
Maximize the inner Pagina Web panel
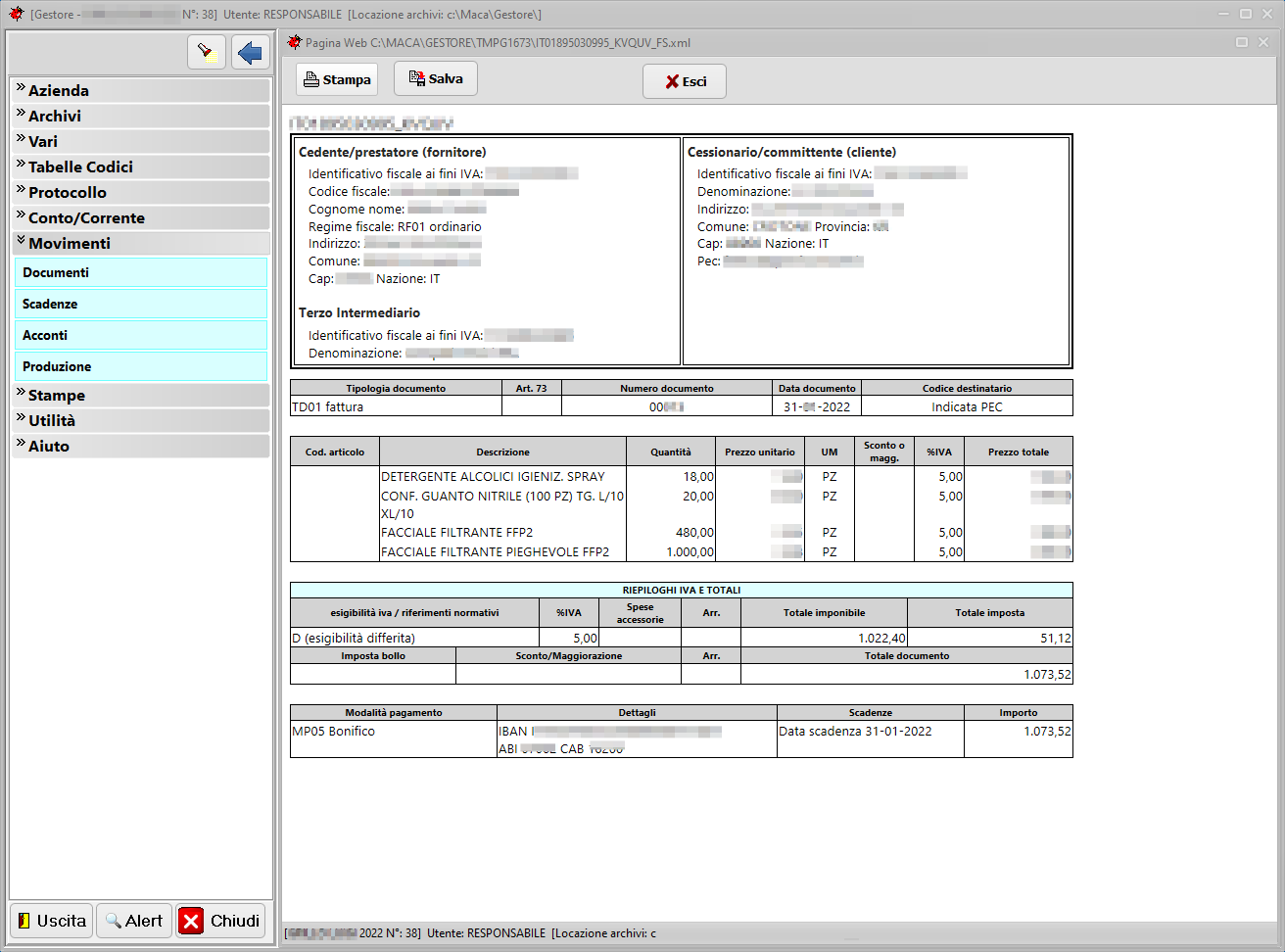(1242, 42)
